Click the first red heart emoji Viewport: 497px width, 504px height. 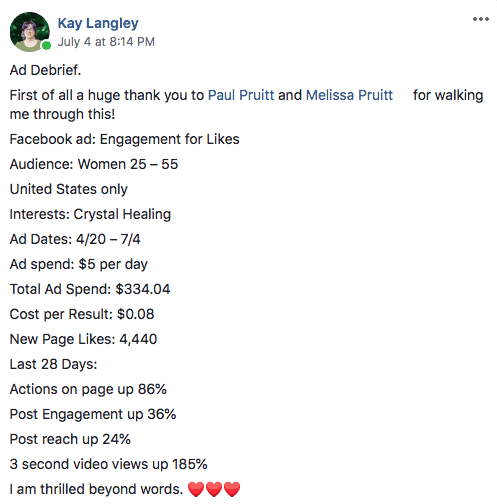click(x=196, y=489)
